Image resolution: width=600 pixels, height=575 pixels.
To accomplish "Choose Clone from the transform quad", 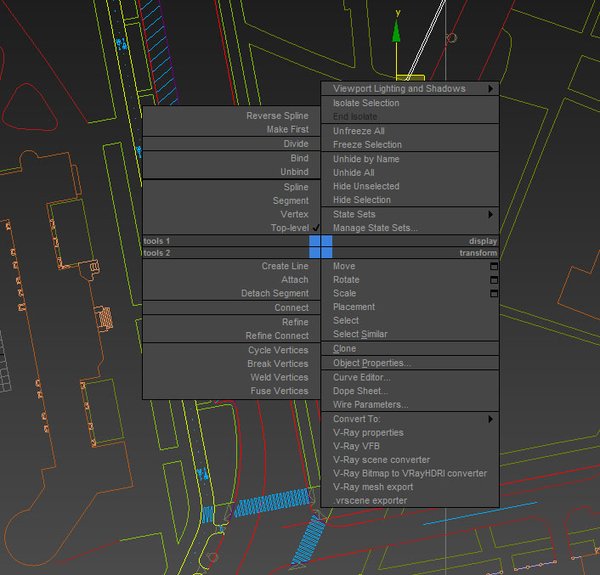I will 344,349.
